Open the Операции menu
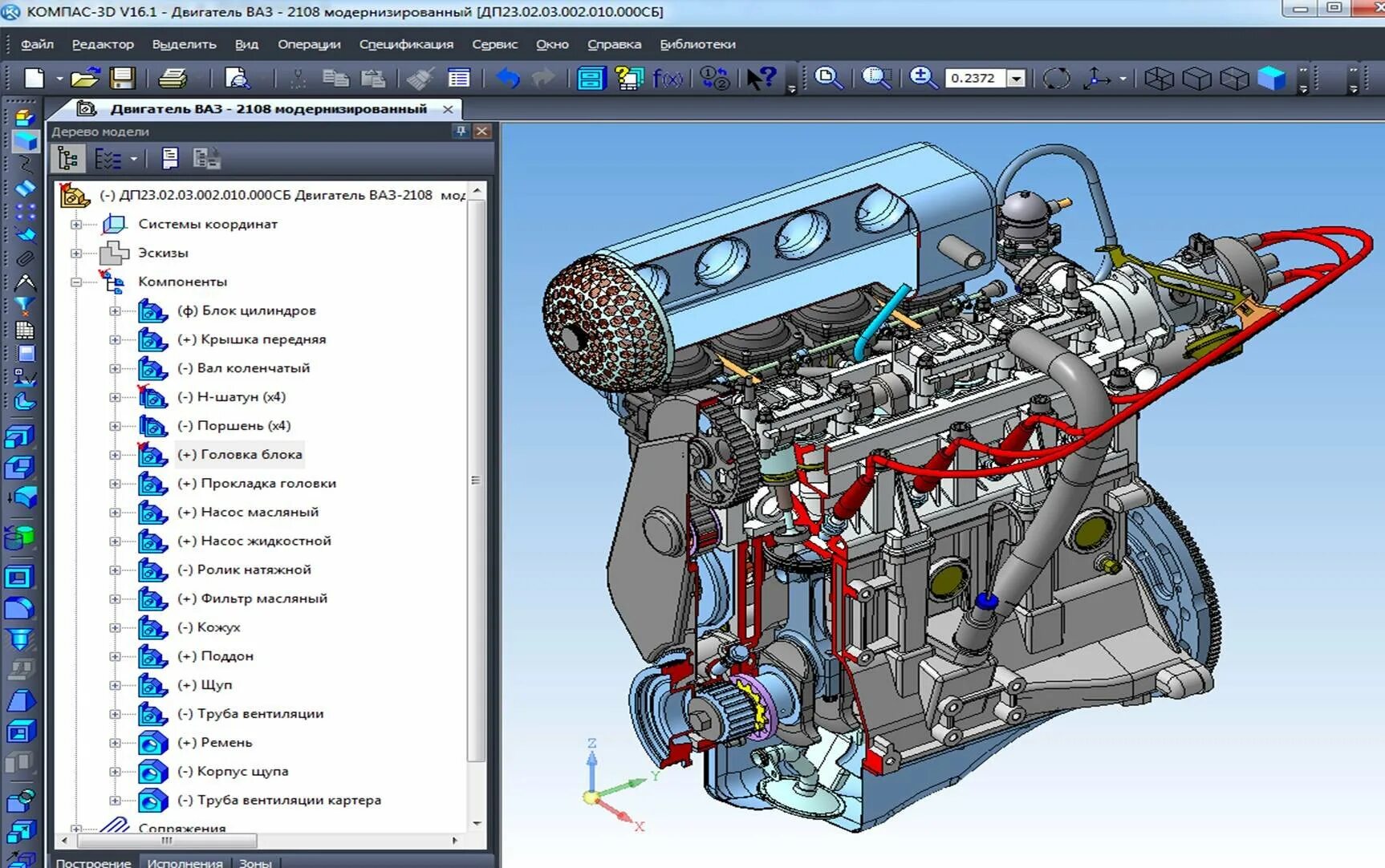This screenshot has width=1385, height=868. point(309,44)
